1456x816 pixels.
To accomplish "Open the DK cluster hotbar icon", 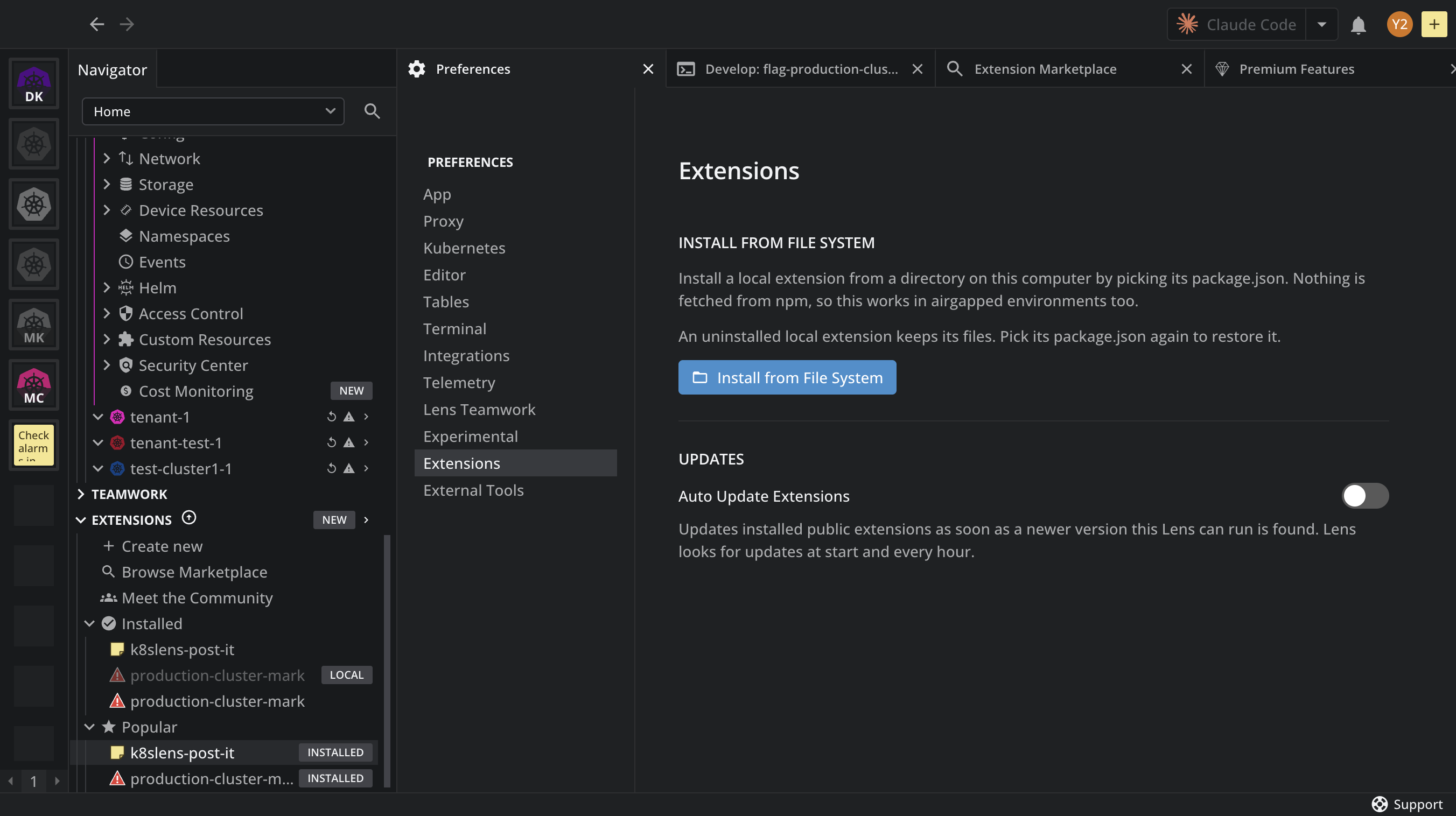I will 34,83.
